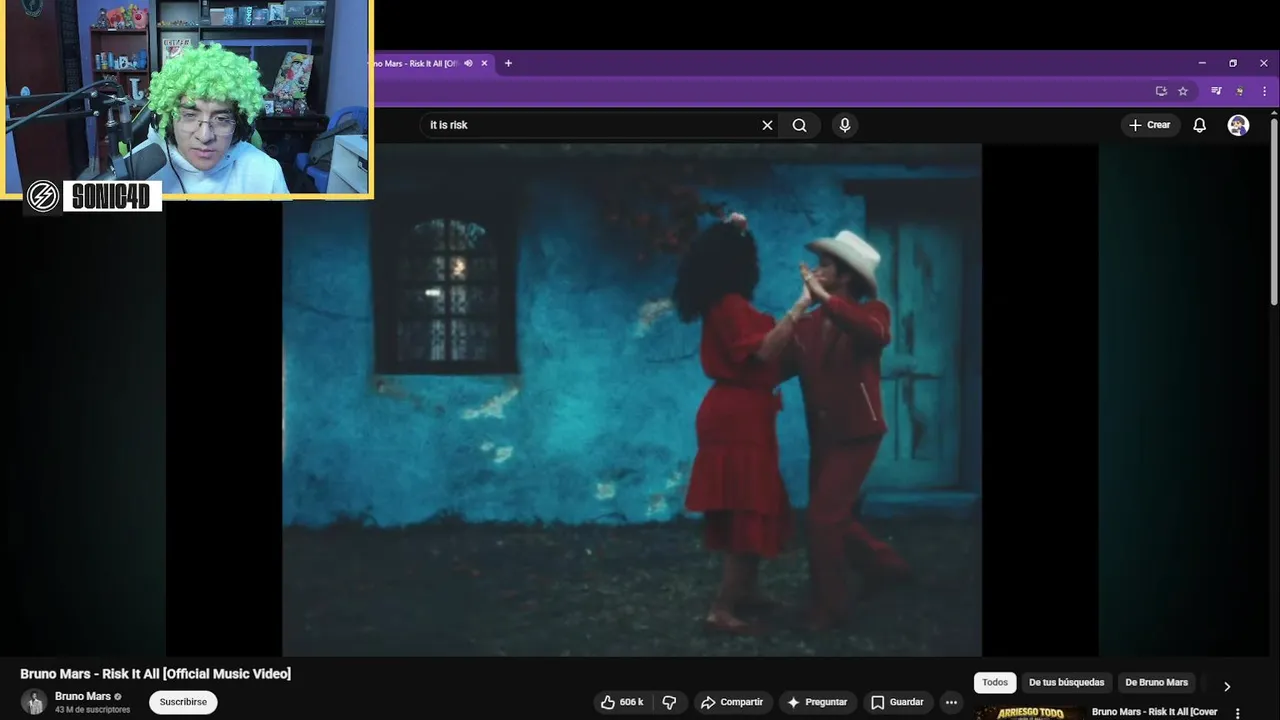Open suggested 'Bruno Mars - Risk It All [Cover' title
Viewport: 1280px width, 720px height.
click(1155, 712)
